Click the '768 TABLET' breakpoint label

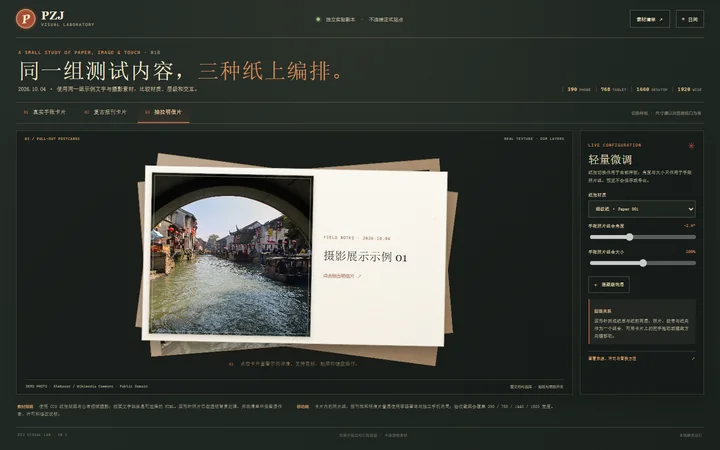613,89
